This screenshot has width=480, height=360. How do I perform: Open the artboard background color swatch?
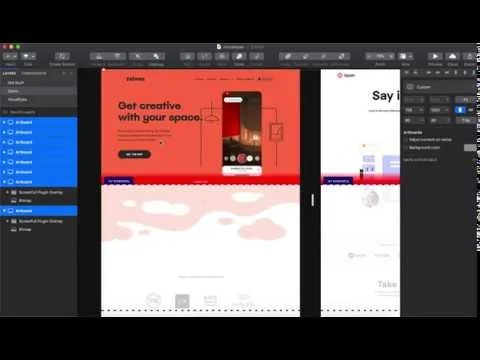click(x=470, y=148)
